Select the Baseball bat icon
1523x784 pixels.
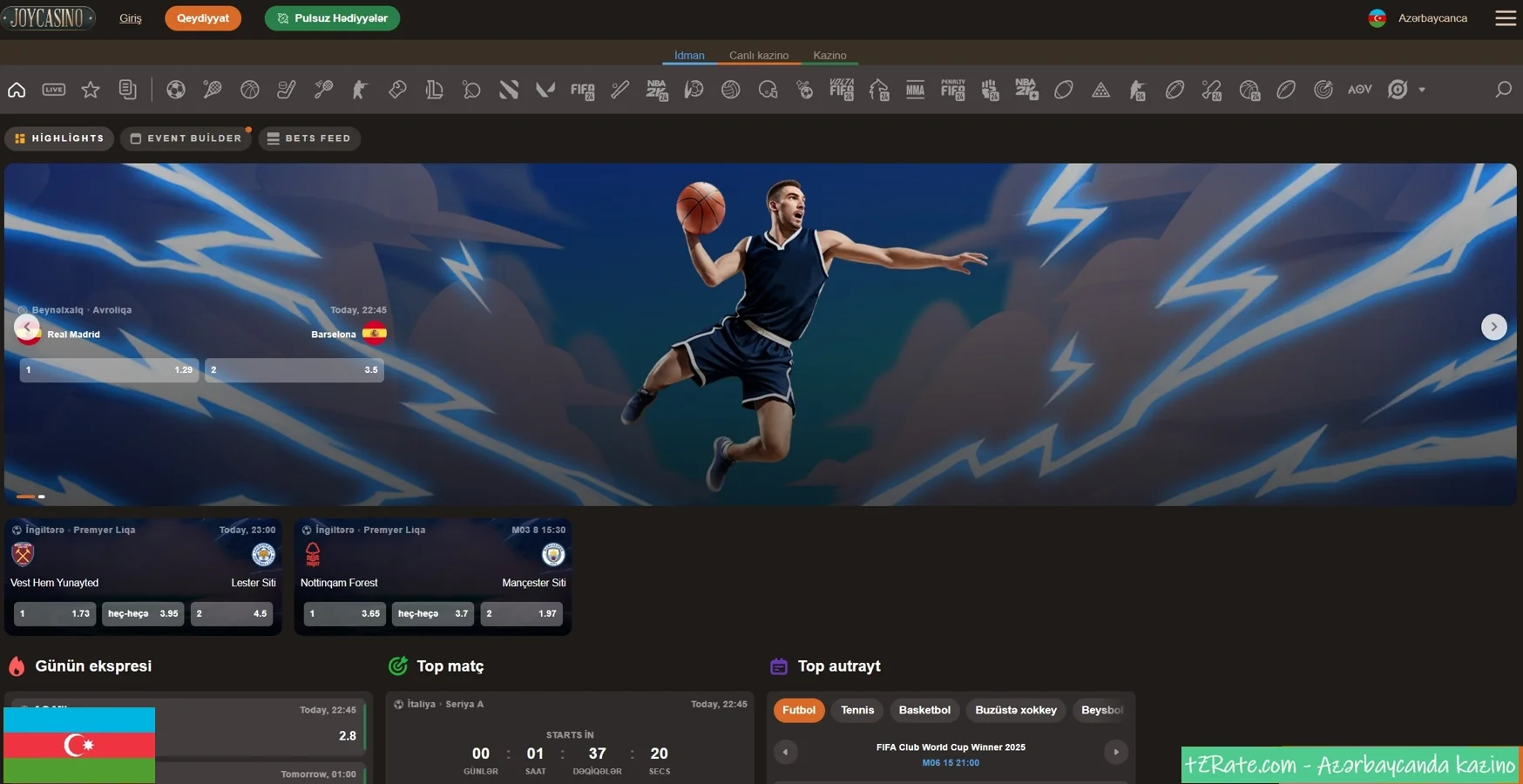619,90
